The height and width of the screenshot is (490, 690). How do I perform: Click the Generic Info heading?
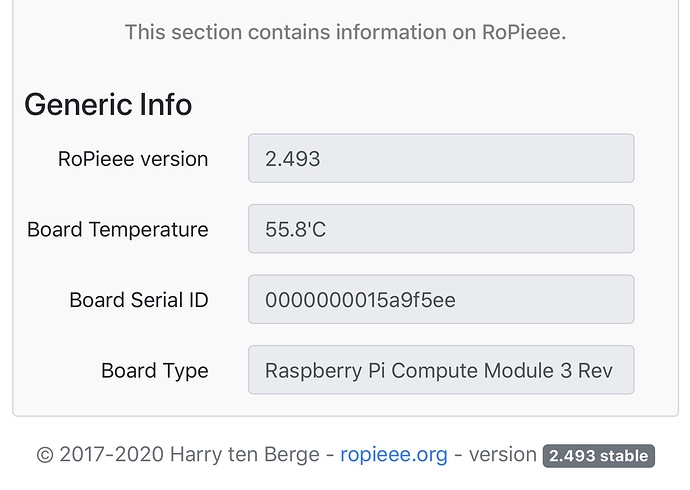pos(108,105)
